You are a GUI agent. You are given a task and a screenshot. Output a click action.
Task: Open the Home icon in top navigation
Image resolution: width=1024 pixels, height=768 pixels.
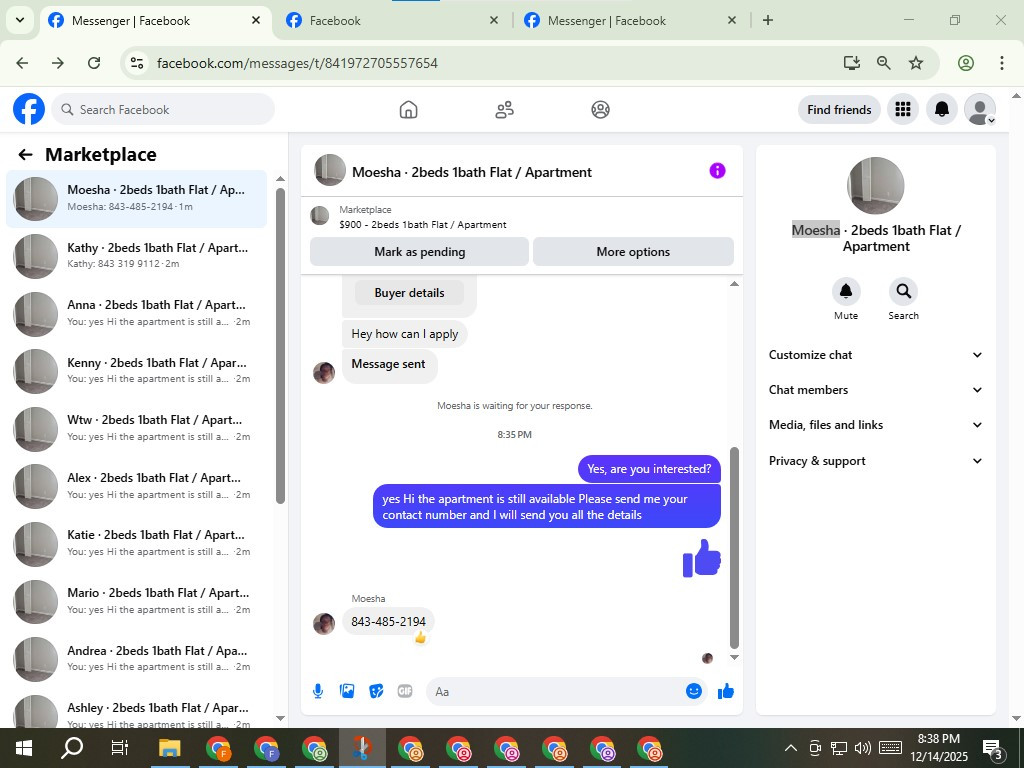click(408, 110)
